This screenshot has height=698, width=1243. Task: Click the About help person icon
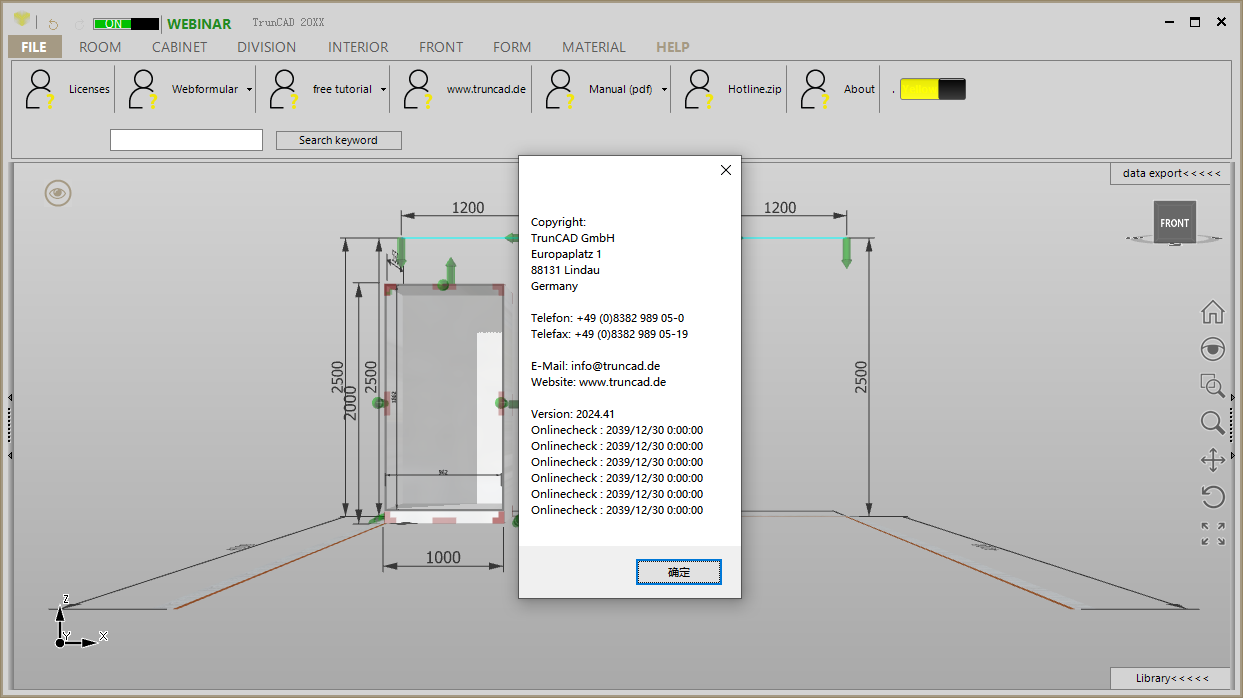tap(816, 89)
